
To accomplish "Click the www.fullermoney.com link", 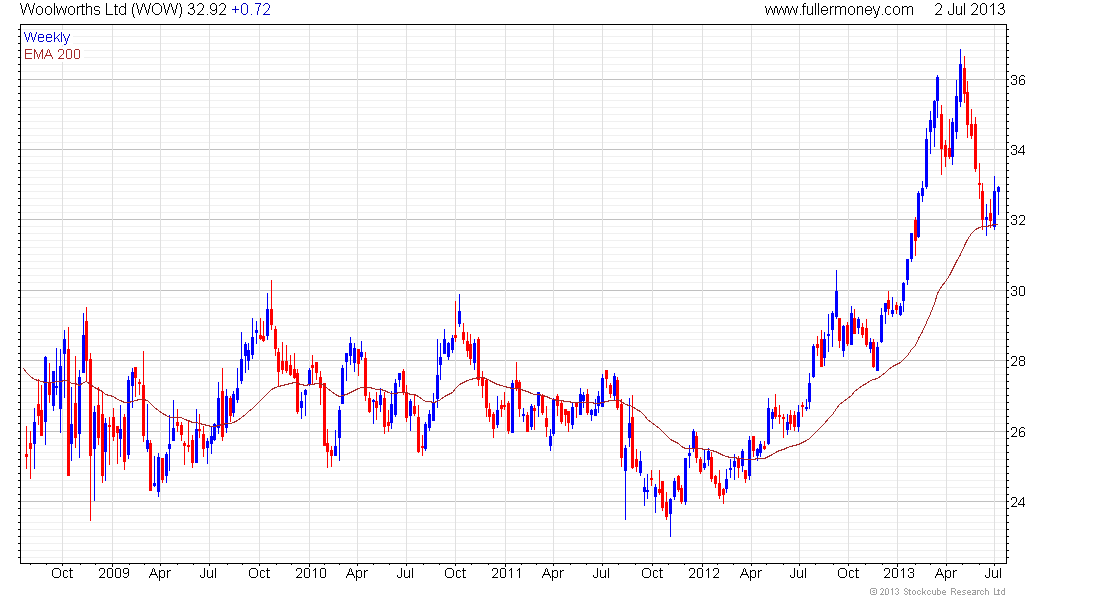I will (838, 10).
